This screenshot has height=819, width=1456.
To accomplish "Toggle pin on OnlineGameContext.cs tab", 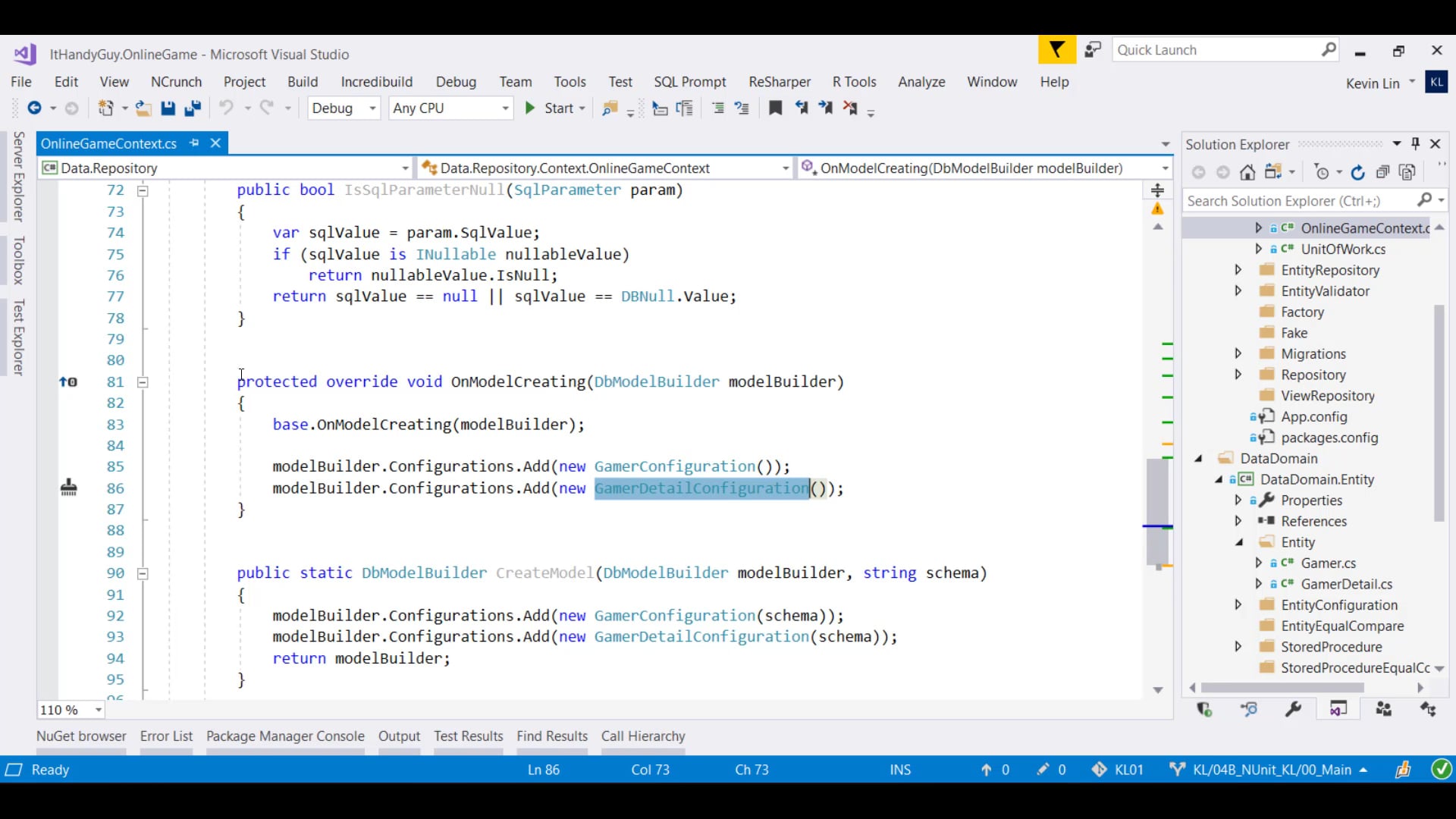I will (x=195, y=143).
